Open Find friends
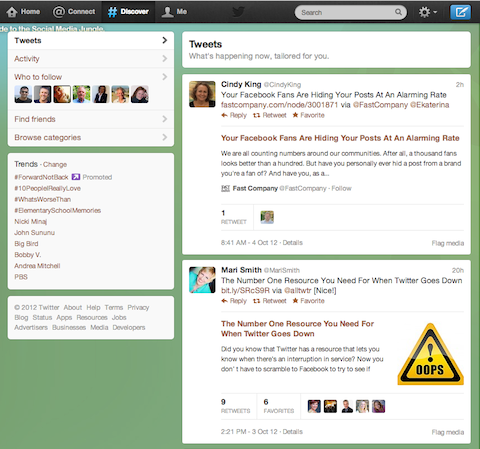 pos(91,119)
